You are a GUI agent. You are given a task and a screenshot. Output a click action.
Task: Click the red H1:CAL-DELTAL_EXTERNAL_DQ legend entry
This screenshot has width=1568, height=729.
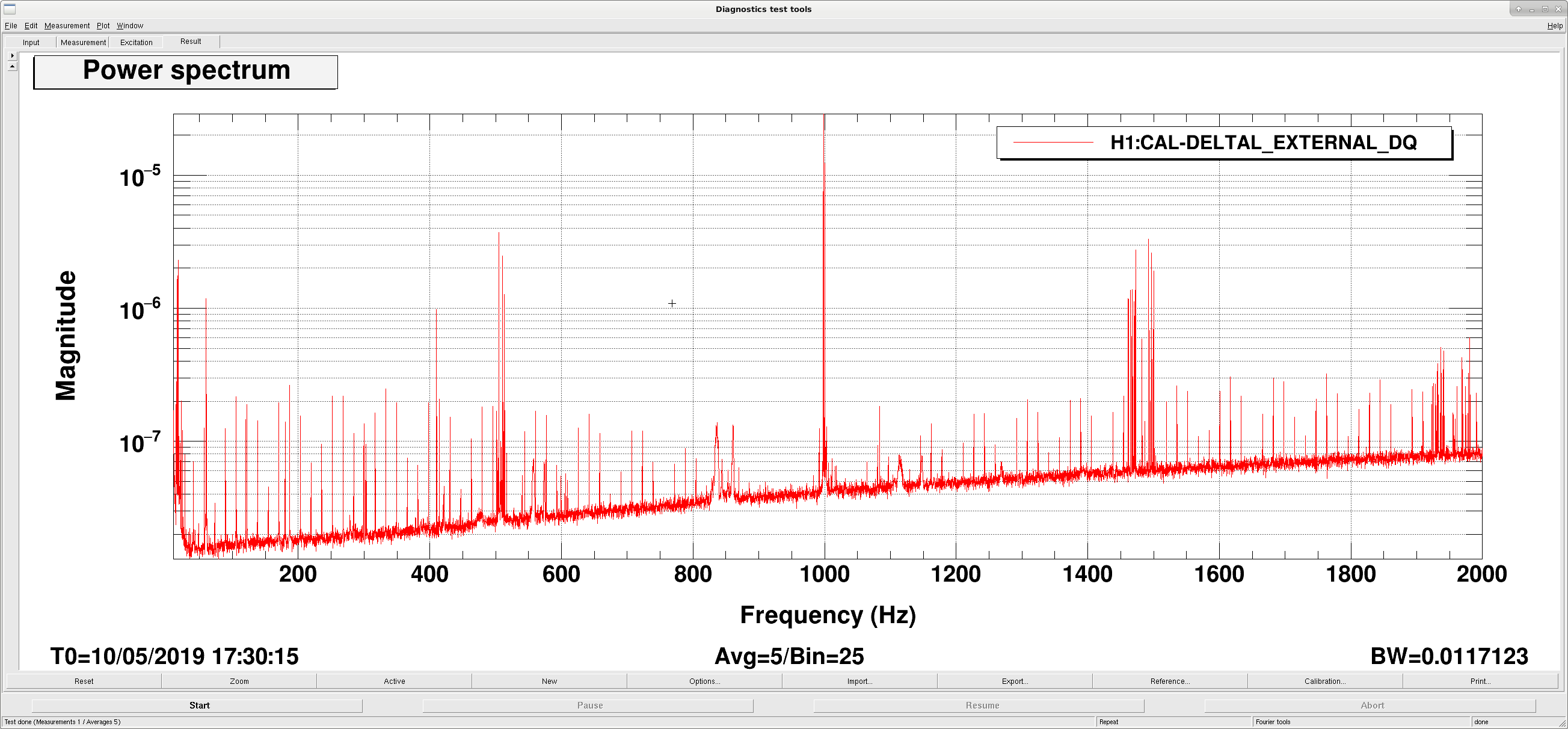[x=1223, y=143]
